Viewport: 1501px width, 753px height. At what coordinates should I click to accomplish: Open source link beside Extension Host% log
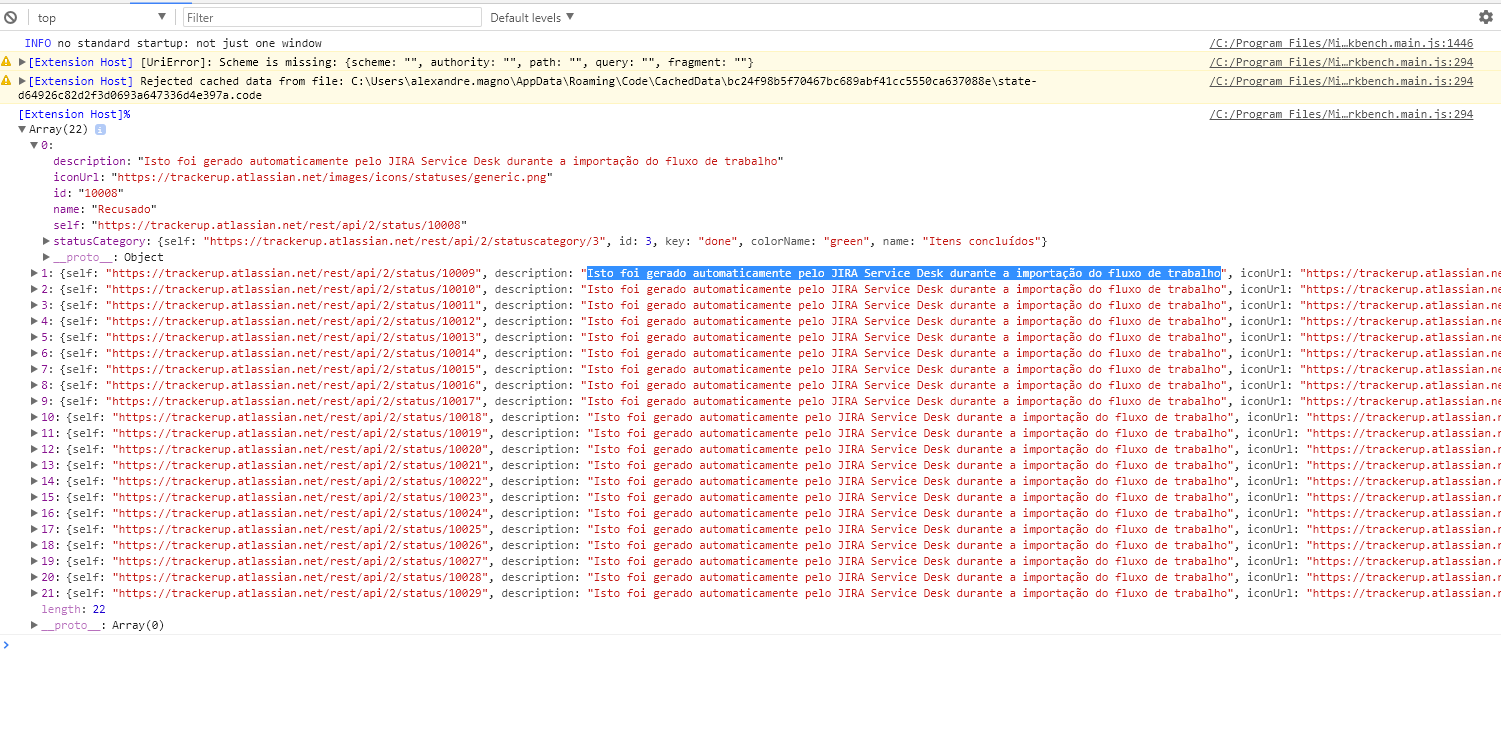tap(1341, 114)
